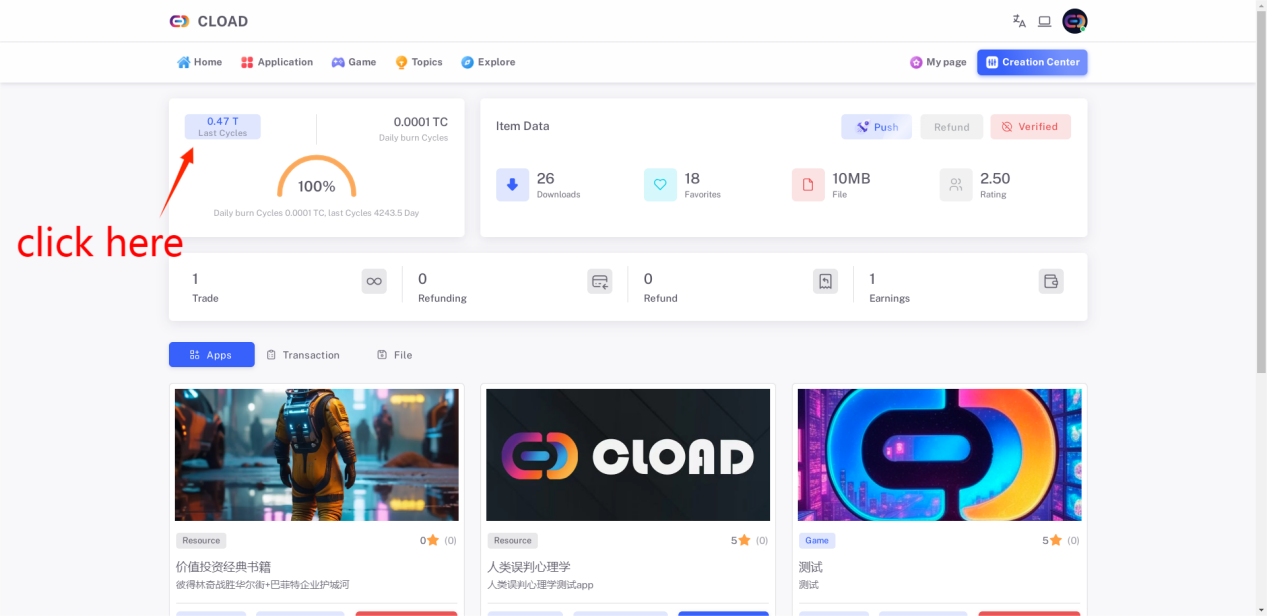Image resolution: width=1267 pixels, height=616 pixels.
Task: Go to the Home page
Action: (x=200, y=62)
